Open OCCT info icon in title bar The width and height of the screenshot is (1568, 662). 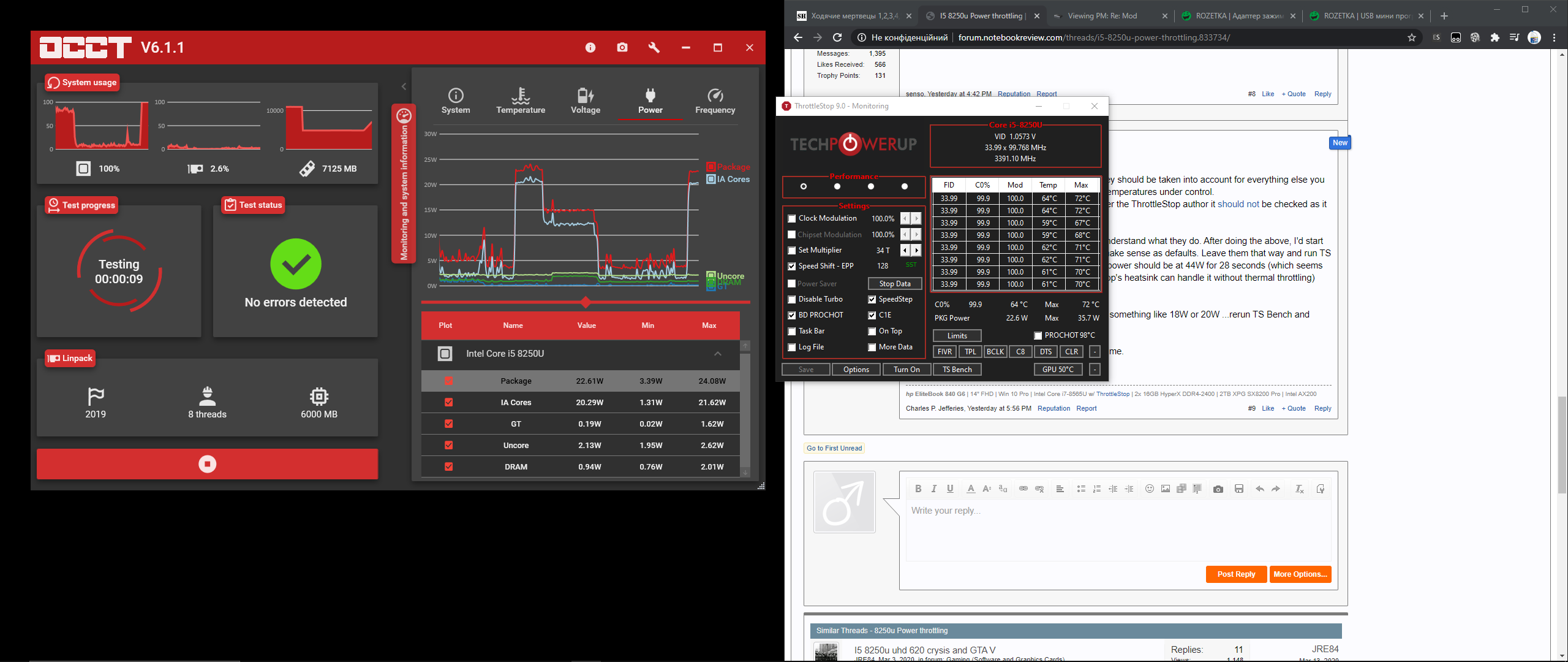(590, 48)
